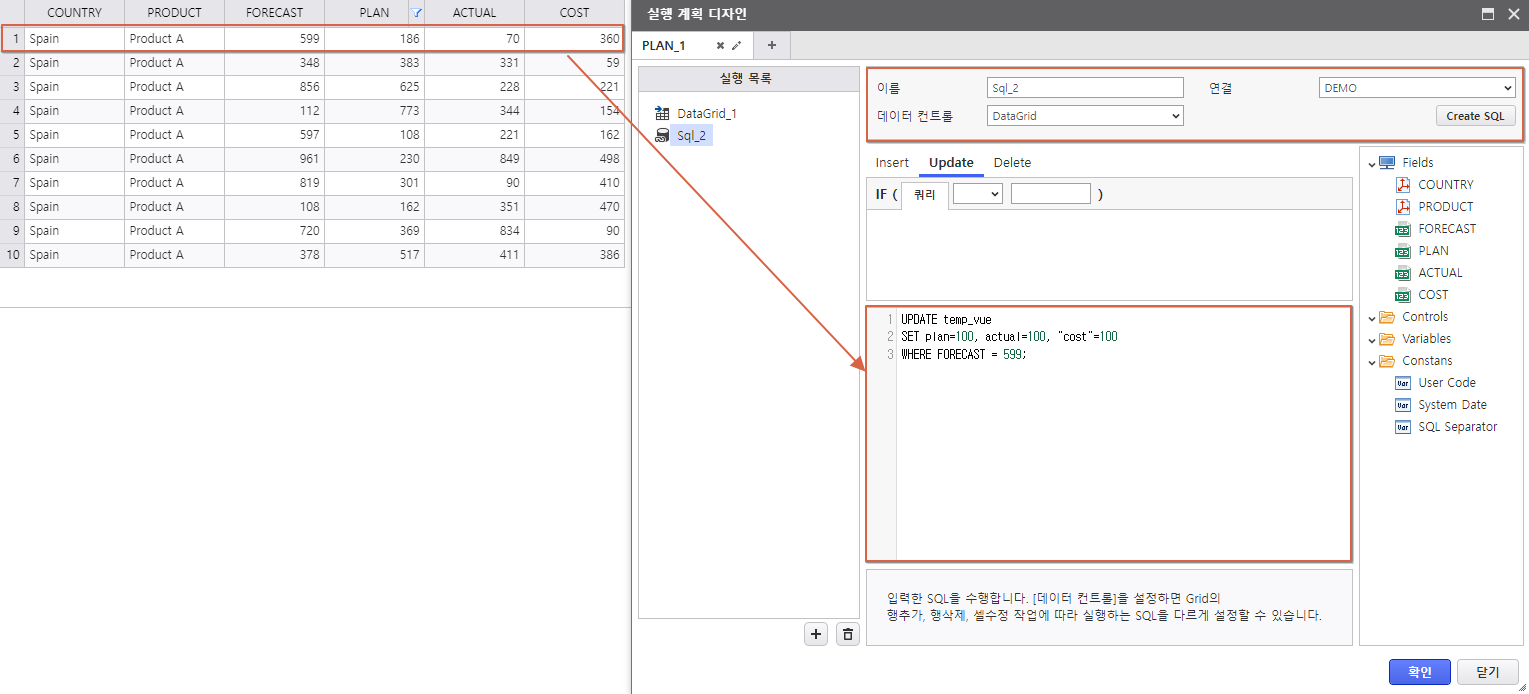Screen dimensions: 1529x694
Task: Open the 연결 DEMO dropdown
Action: (x=1417, y=88)
